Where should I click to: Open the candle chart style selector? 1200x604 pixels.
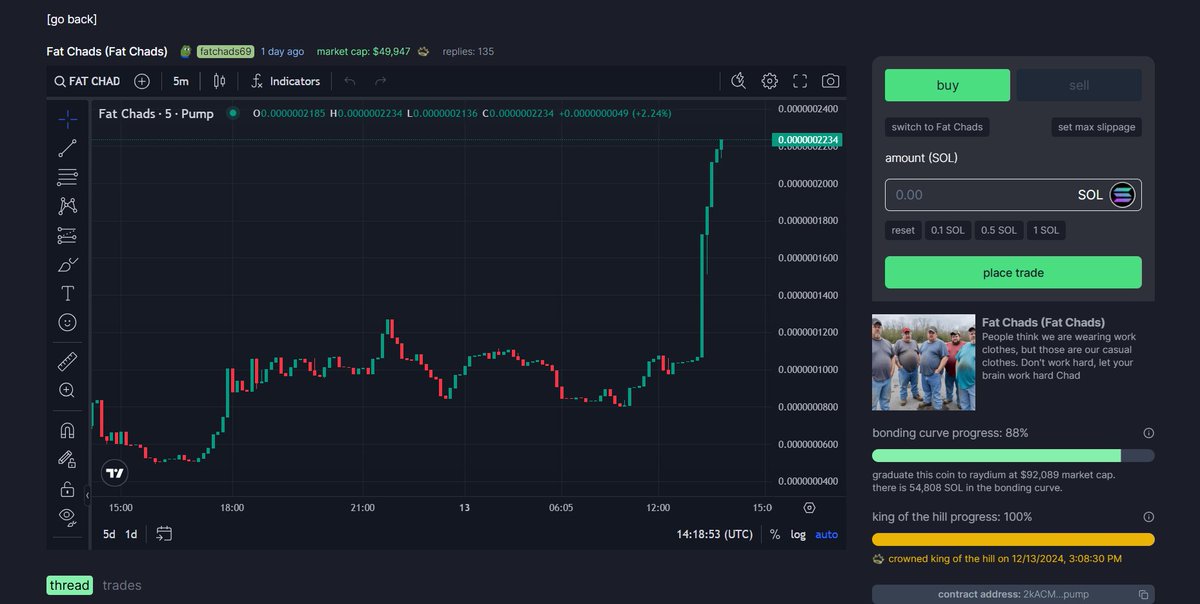(219, 81)
